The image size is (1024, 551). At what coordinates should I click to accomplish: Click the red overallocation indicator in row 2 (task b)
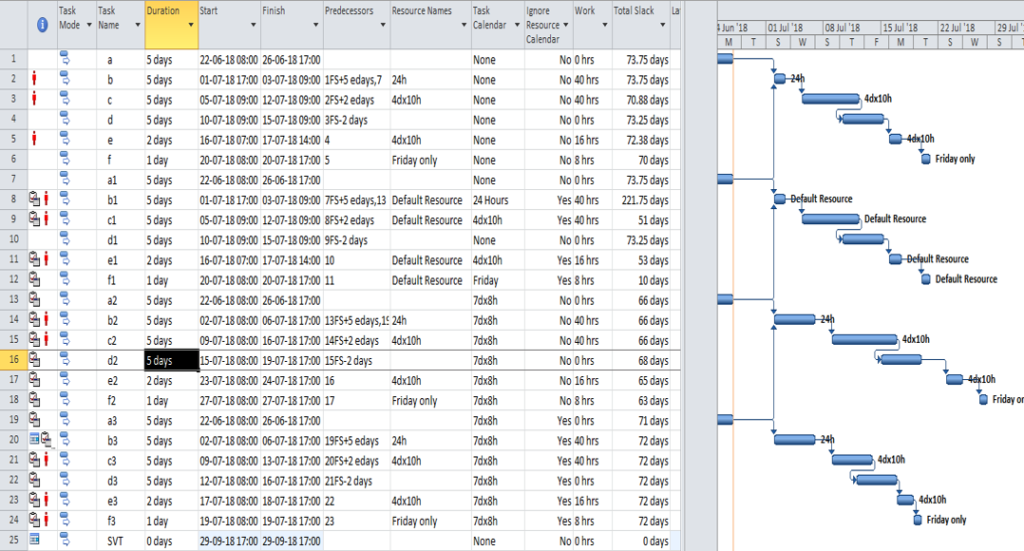tap(35, 80)
